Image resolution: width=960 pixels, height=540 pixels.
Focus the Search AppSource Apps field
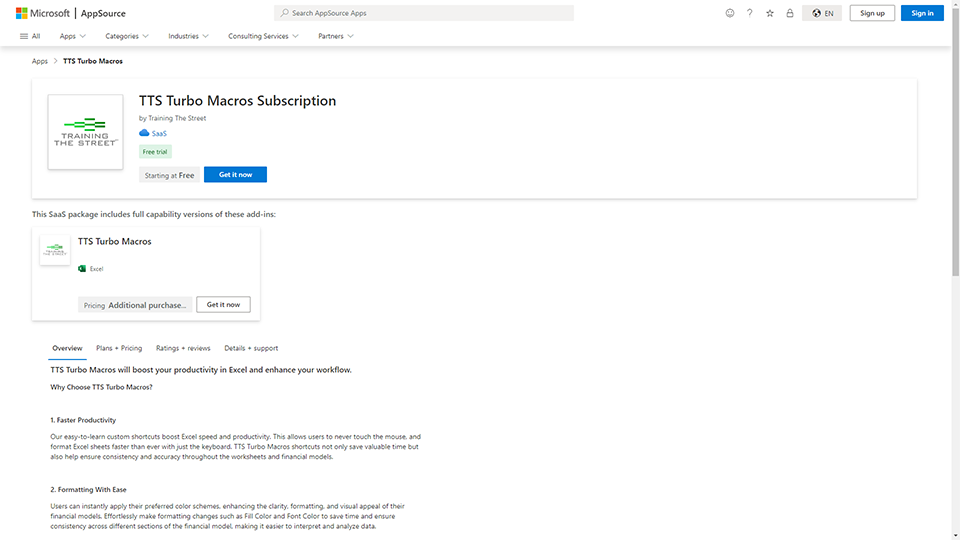click(424, 13)
